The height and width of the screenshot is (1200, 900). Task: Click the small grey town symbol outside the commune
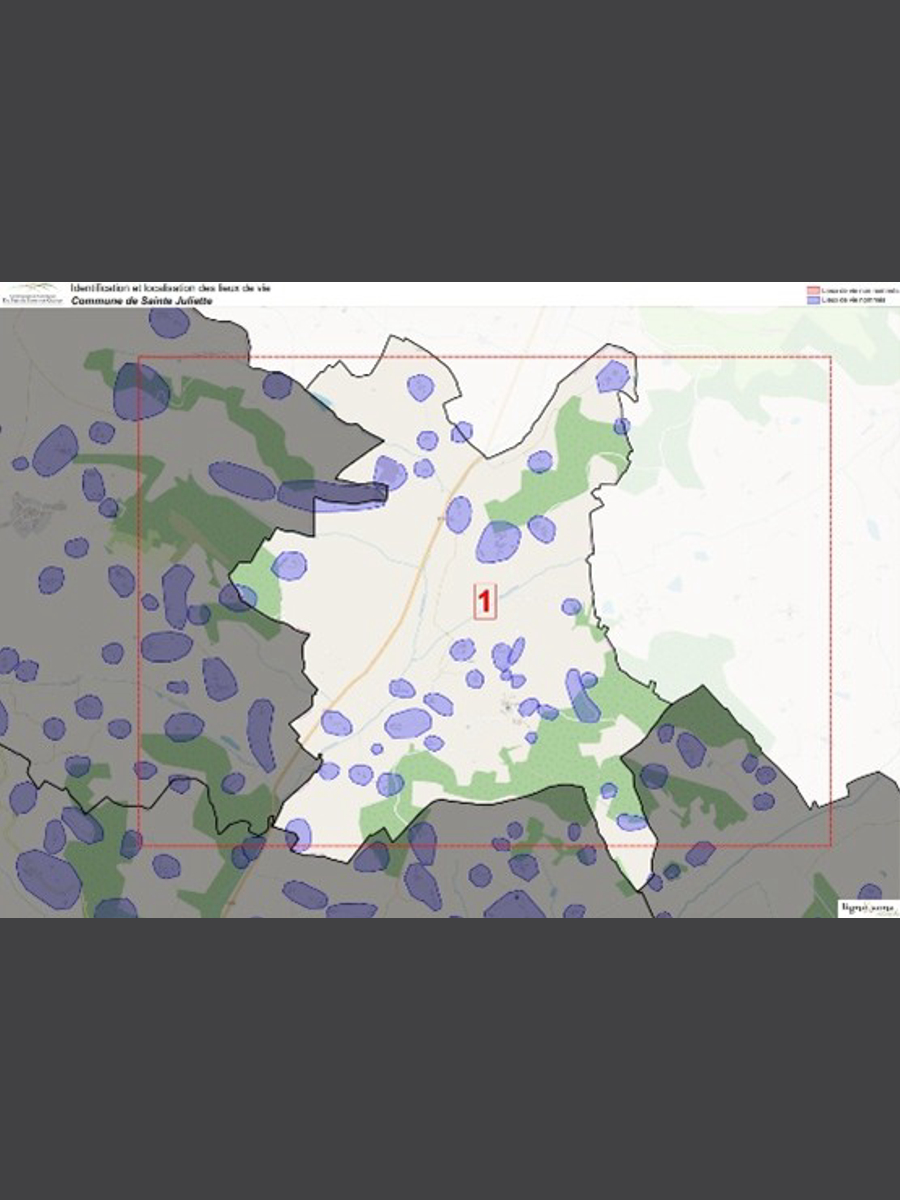[x=29, y=512]
